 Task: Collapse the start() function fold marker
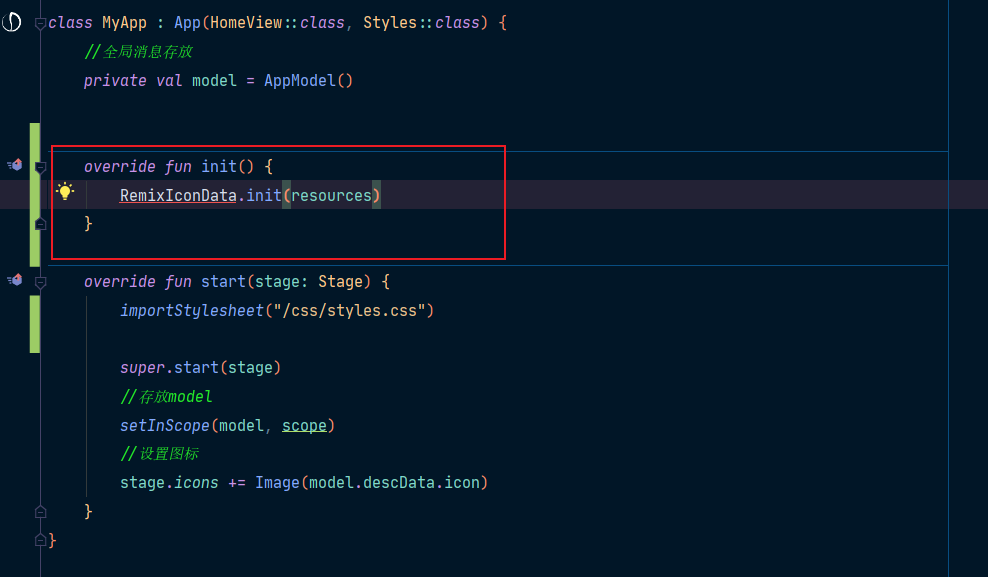[40, 283]
